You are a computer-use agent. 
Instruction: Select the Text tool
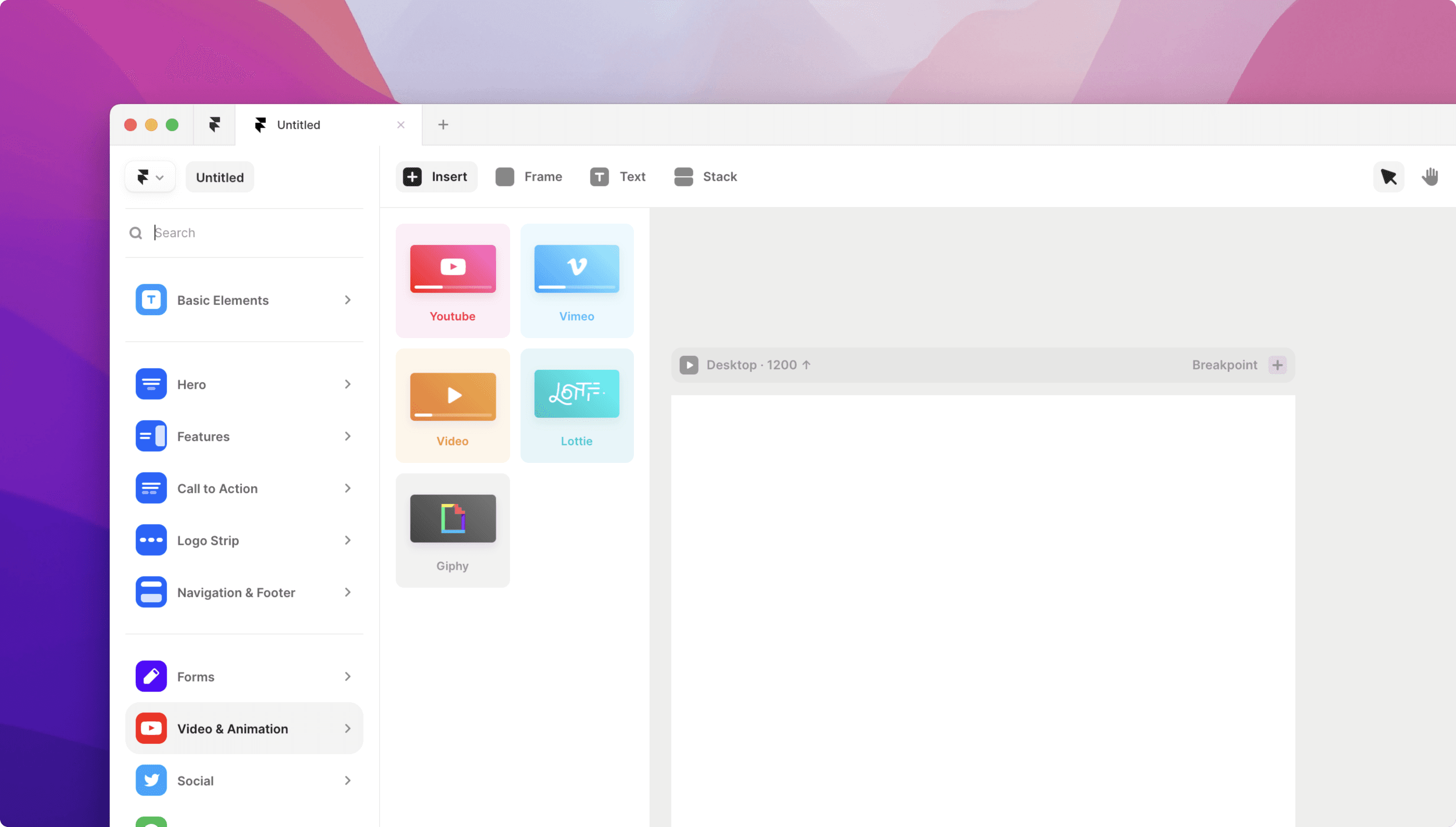(617, 176)
